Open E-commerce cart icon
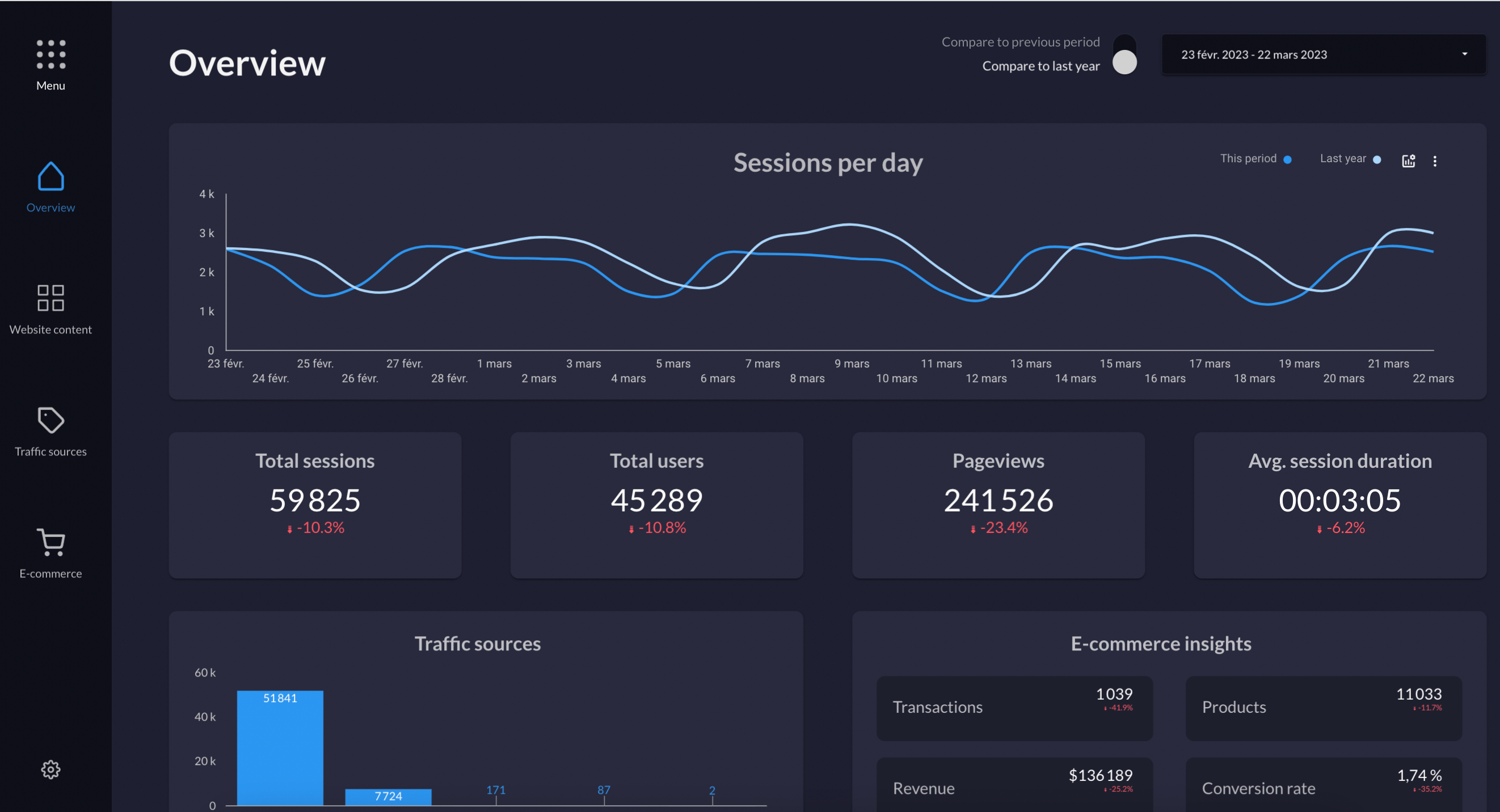The image size is (1500, 812). coord(50,543)
